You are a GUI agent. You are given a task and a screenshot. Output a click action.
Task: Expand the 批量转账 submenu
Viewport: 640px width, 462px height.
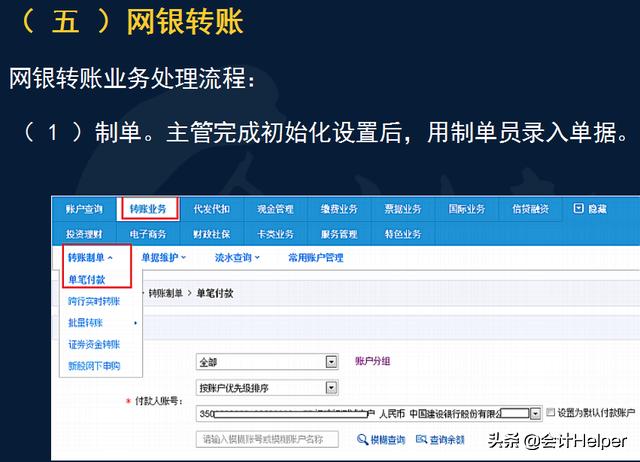pyautogui.click(x=101, y=323)
